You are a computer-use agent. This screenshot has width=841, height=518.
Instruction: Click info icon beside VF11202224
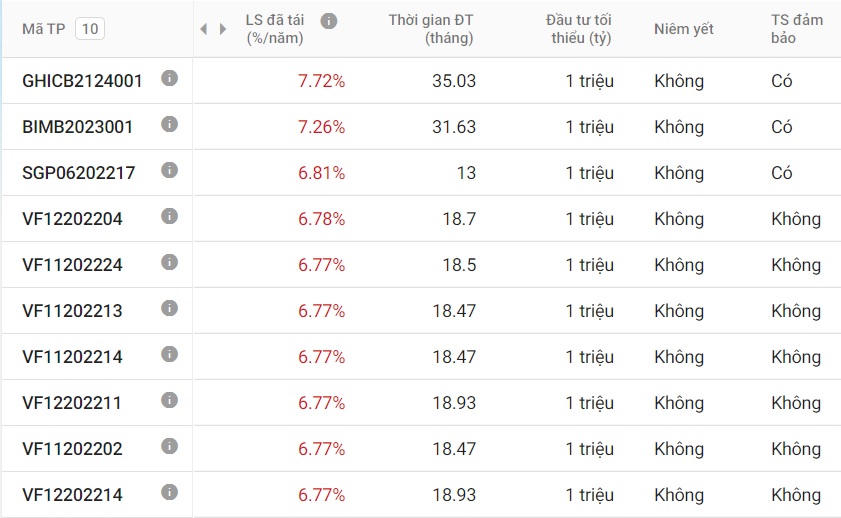(x=169, y=262)
